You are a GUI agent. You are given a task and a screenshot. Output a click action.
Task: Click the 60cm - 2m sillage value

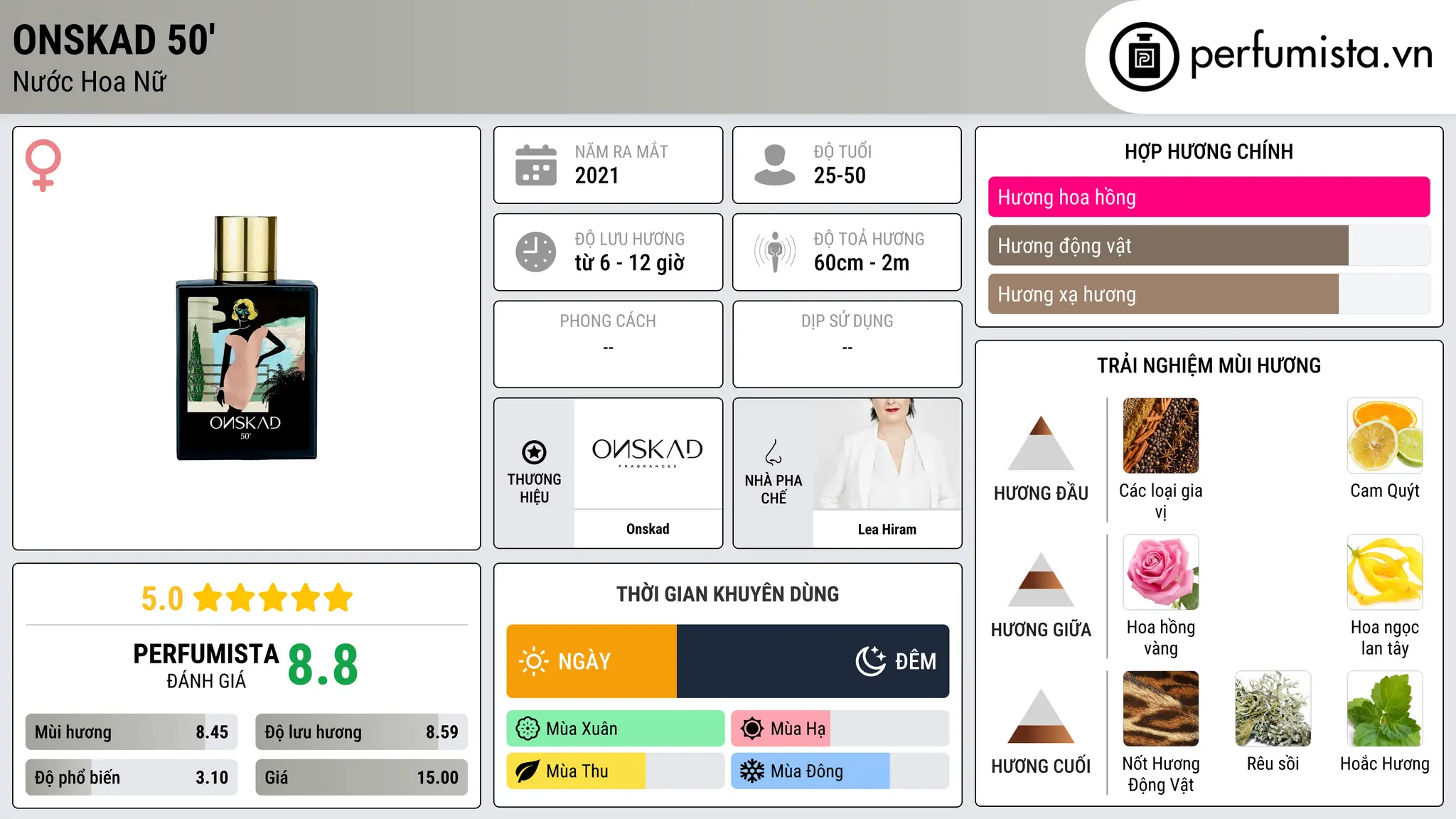tap(862, 263)
